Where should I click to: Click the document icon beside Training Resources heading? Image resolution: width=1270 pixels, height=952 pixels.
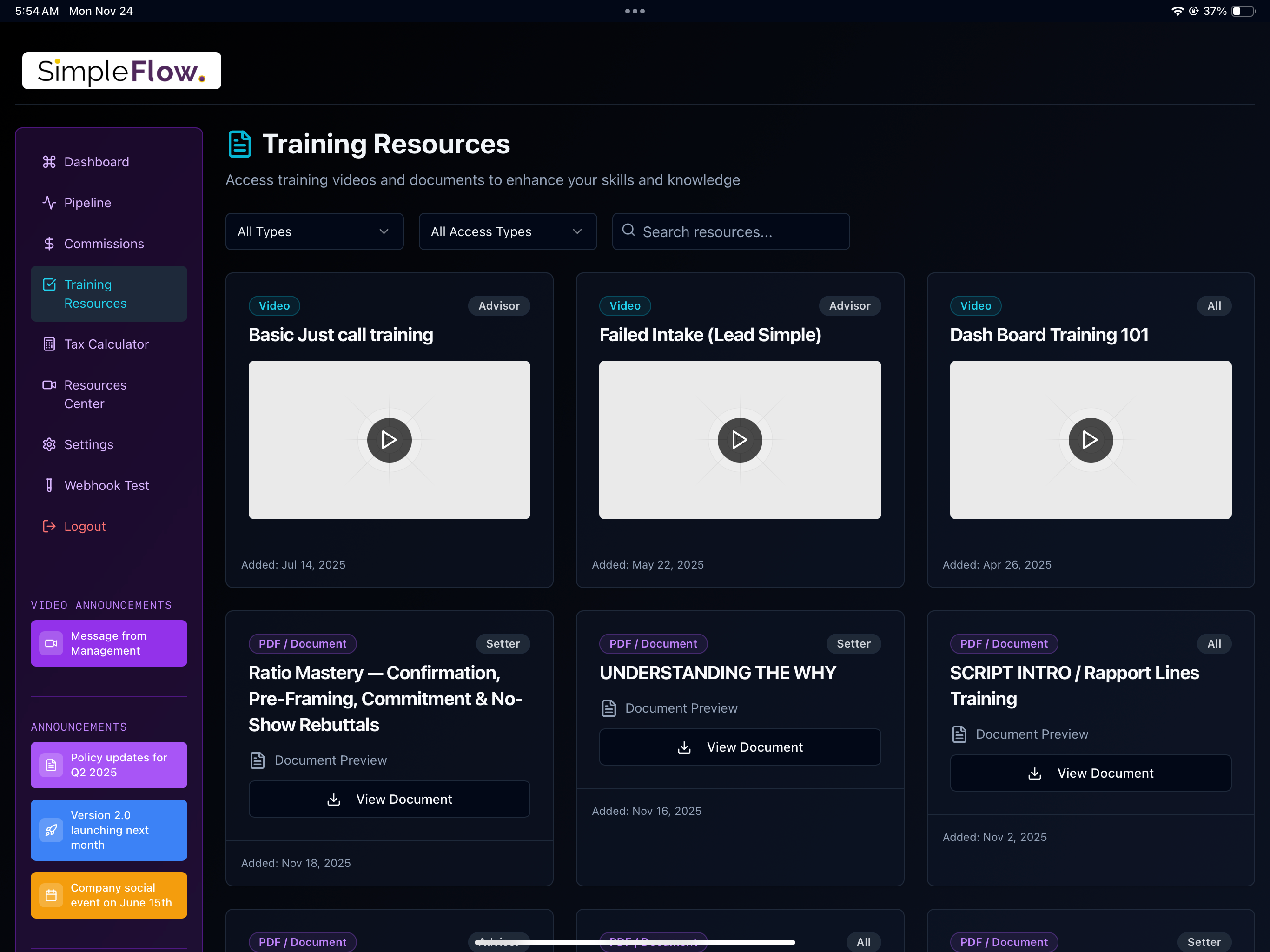pos(239,144)
